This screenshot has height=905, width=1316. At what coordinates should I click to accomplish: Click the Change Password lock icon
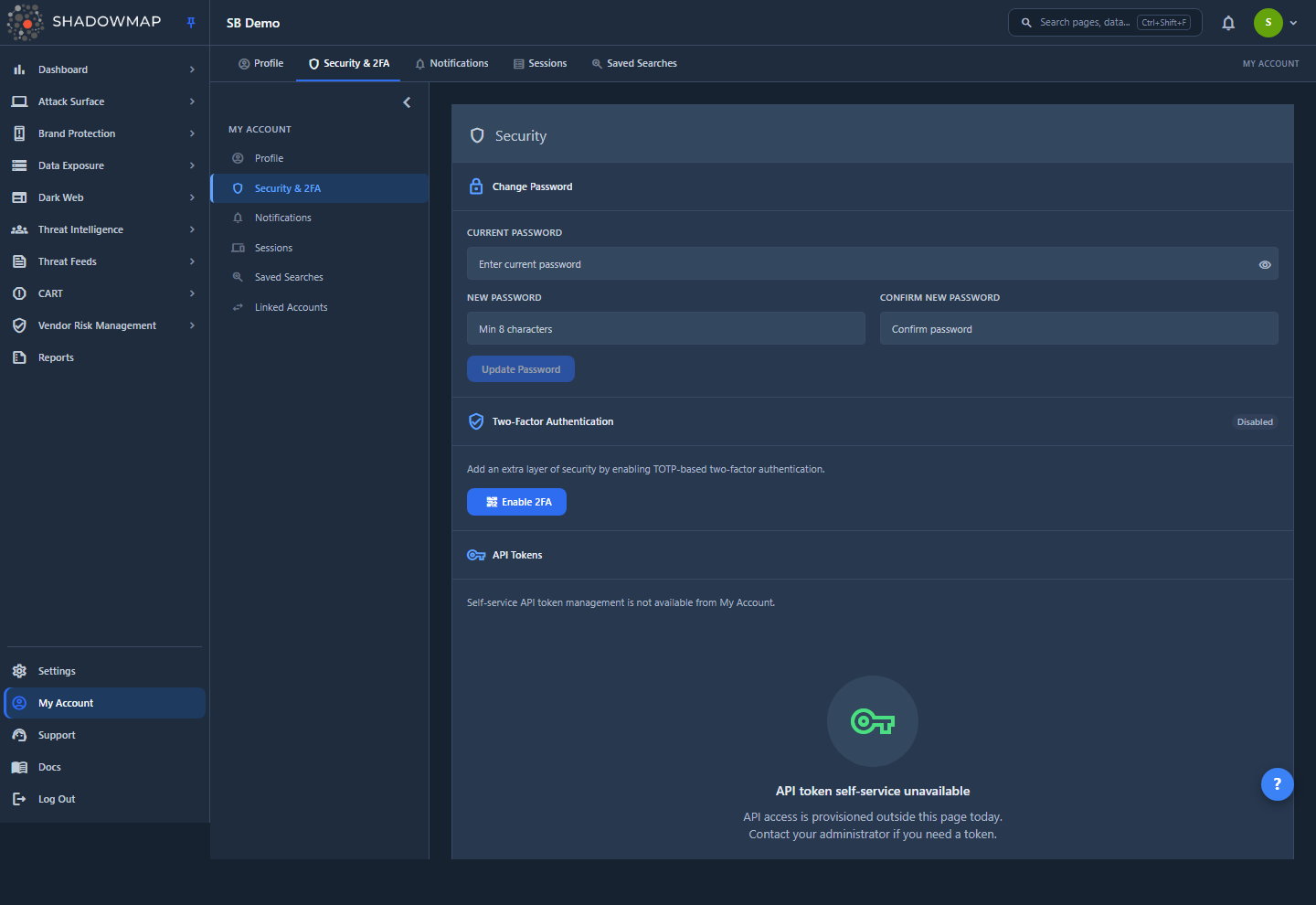click(476, 186)
